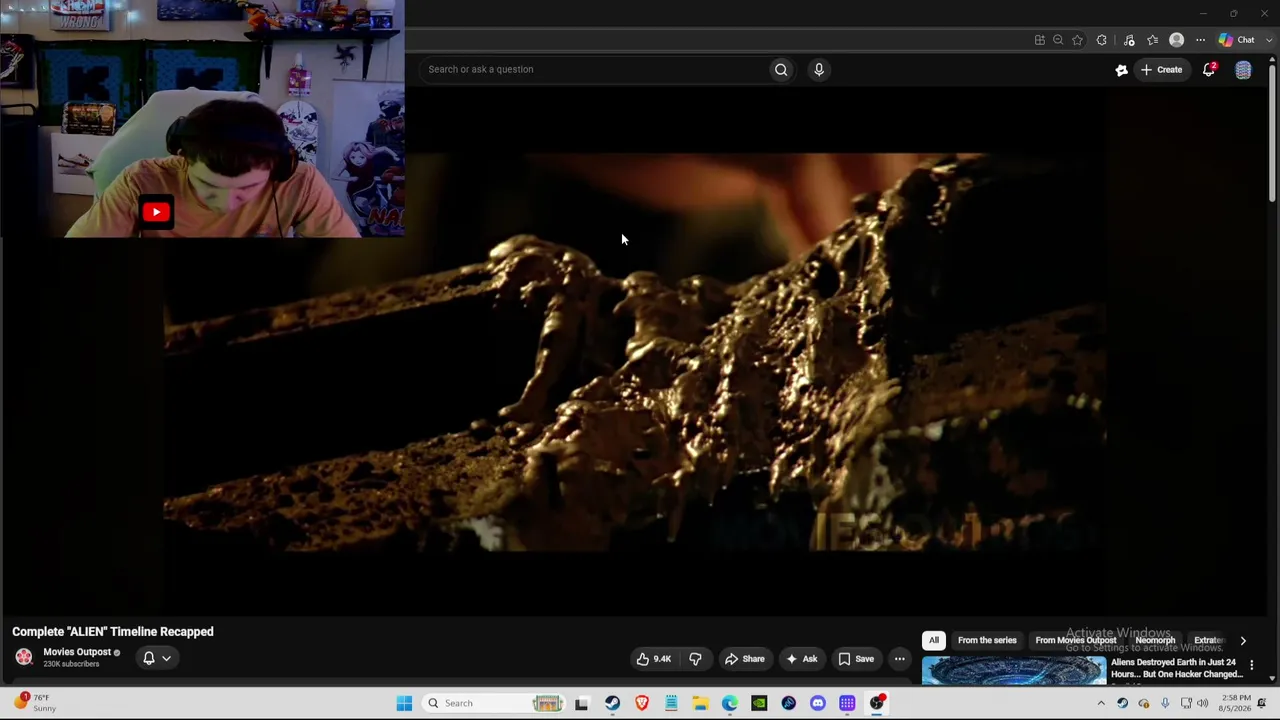Click the browser zoom-out magnifier icon
1280x720 pixels.
point(1058,40)
